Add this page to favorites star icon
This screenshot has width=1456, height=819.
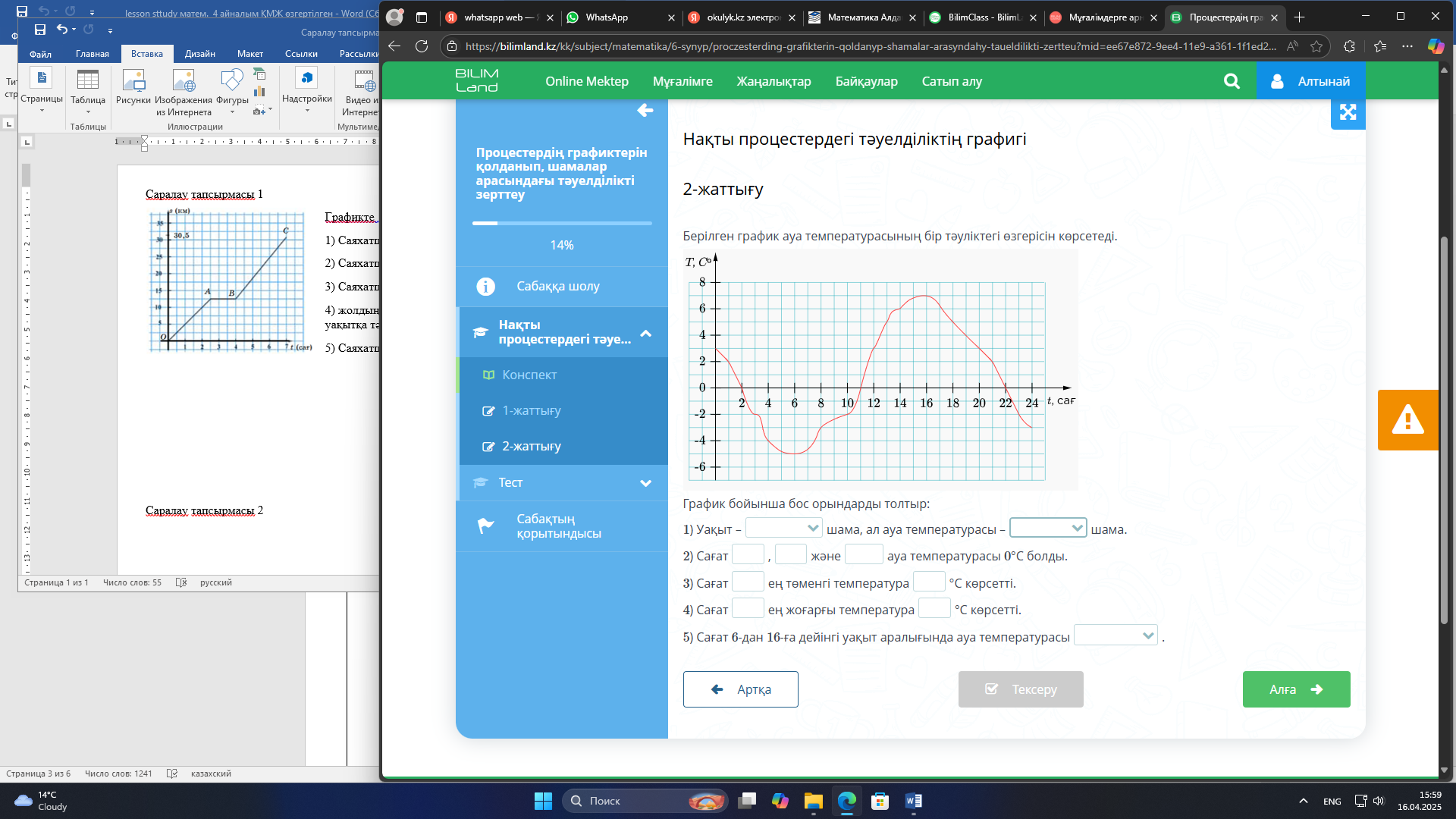pyautogui.click(x=1316, y=46)
